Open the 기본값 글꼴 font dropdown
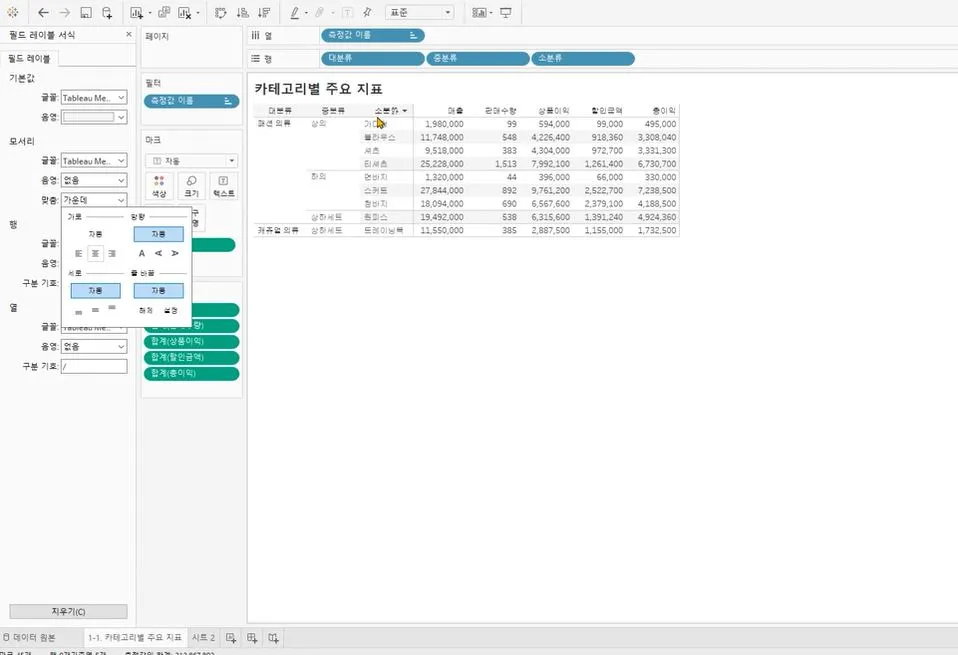 94,98
